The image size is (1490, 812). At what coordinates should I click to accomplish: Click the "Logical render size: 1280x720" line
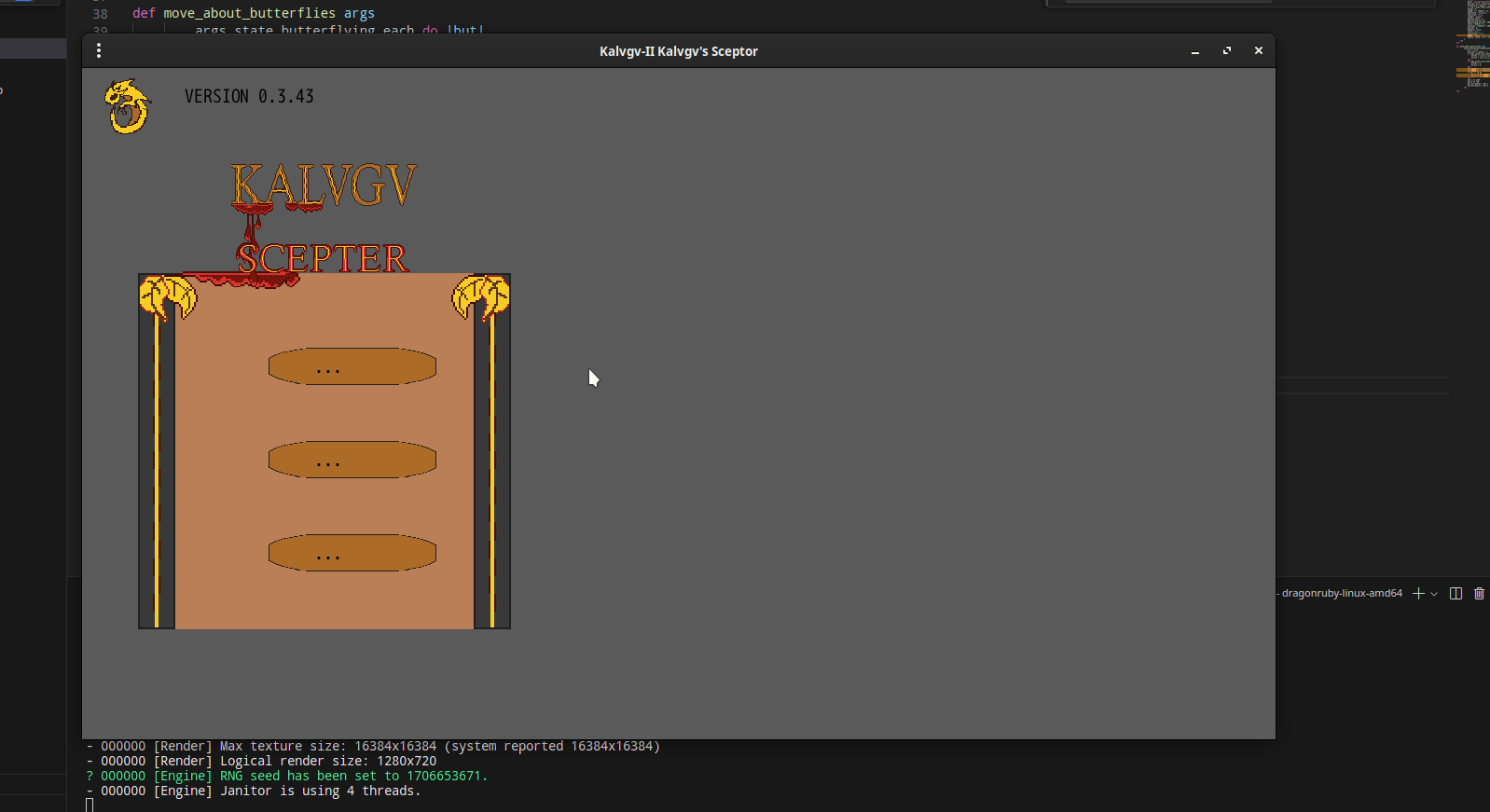261,761
